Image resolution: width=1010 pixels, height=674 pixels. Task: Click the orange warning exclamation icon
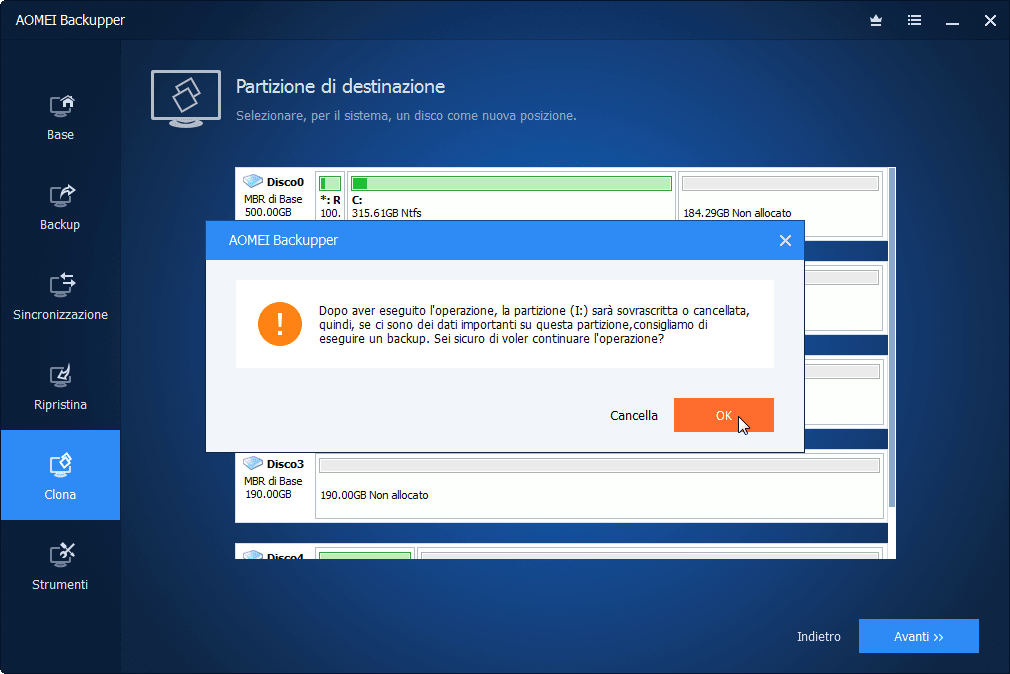click(280, 324)
